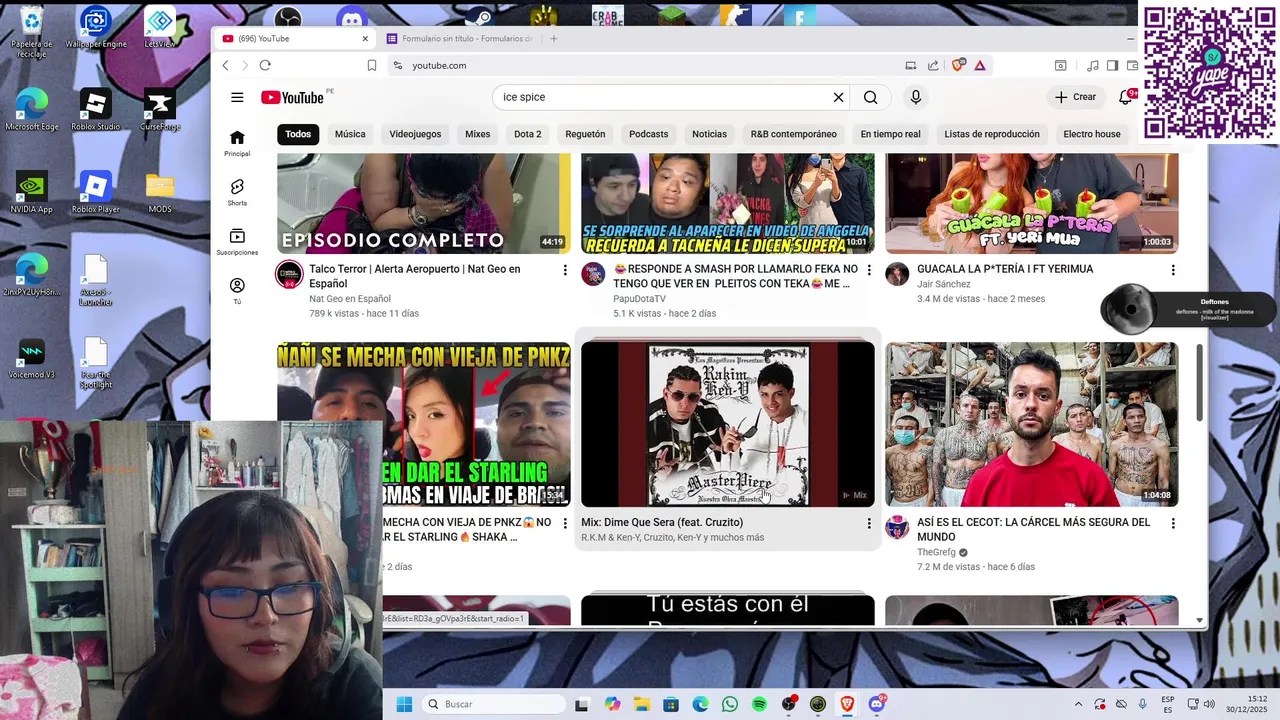
Task: Click the 'Mix: Dime Que Sera' title
Action: click(662, 522)
